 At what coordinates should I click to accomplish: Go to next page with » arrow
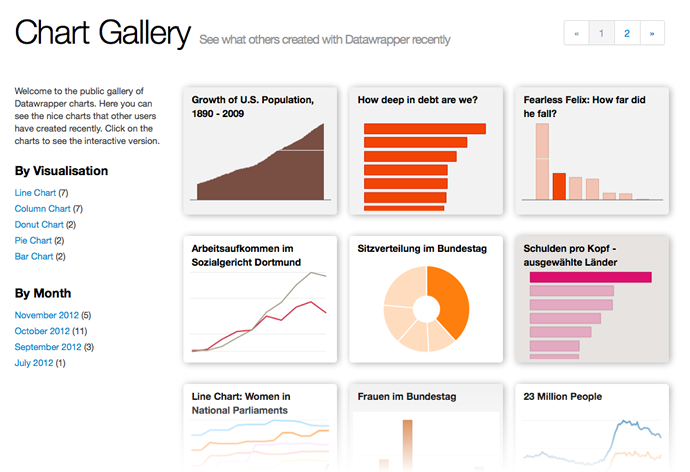coord(652,34)
